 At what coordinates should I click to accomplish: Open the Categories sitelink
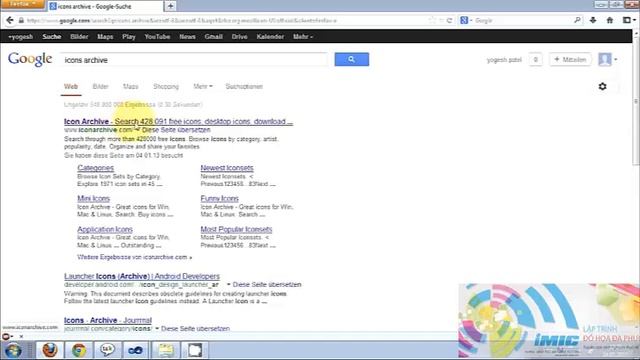96,168
